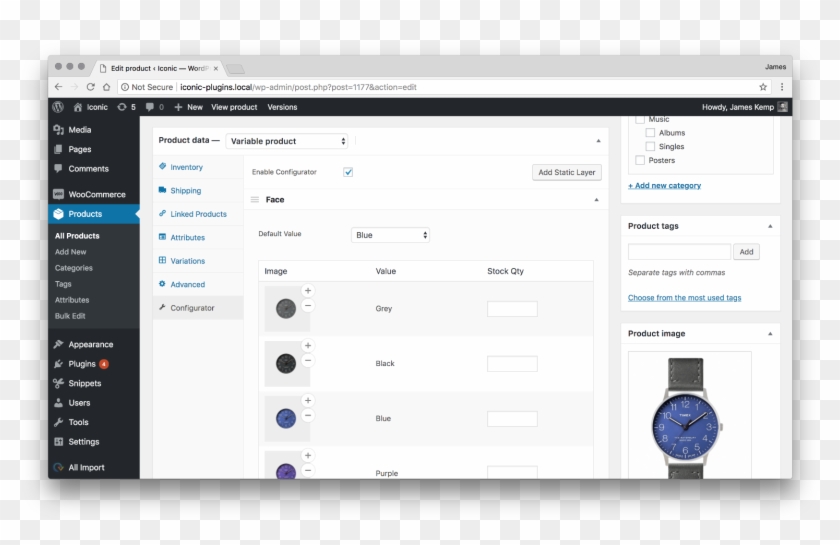Click the minus icon on the Blue image row
This screenshot has width=840, height=545.
[308, 416]
